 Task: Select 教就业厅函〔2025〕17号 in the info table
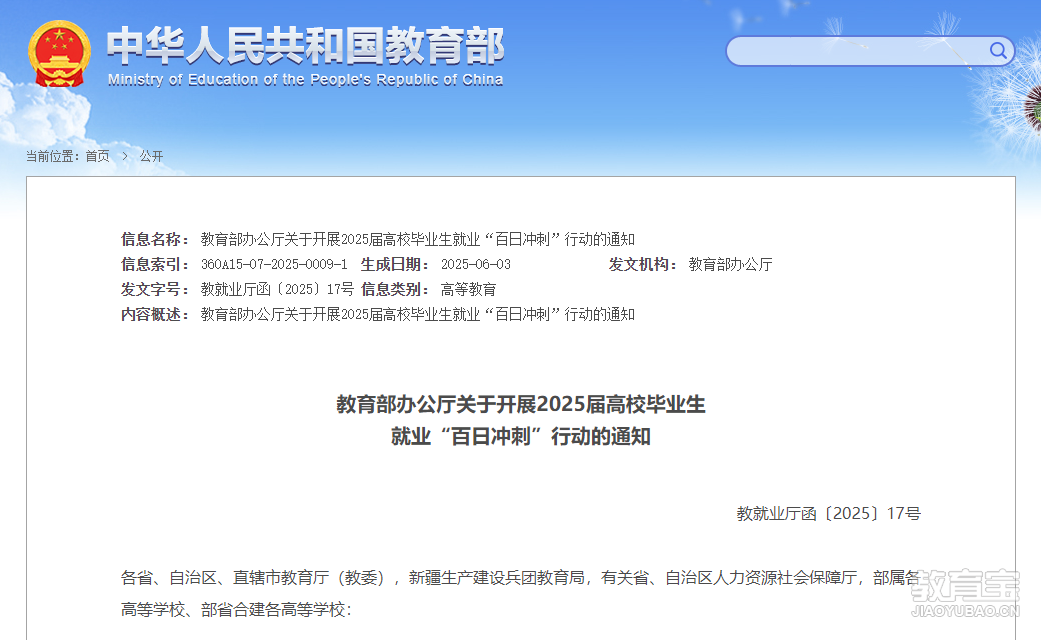coord(278,289)
